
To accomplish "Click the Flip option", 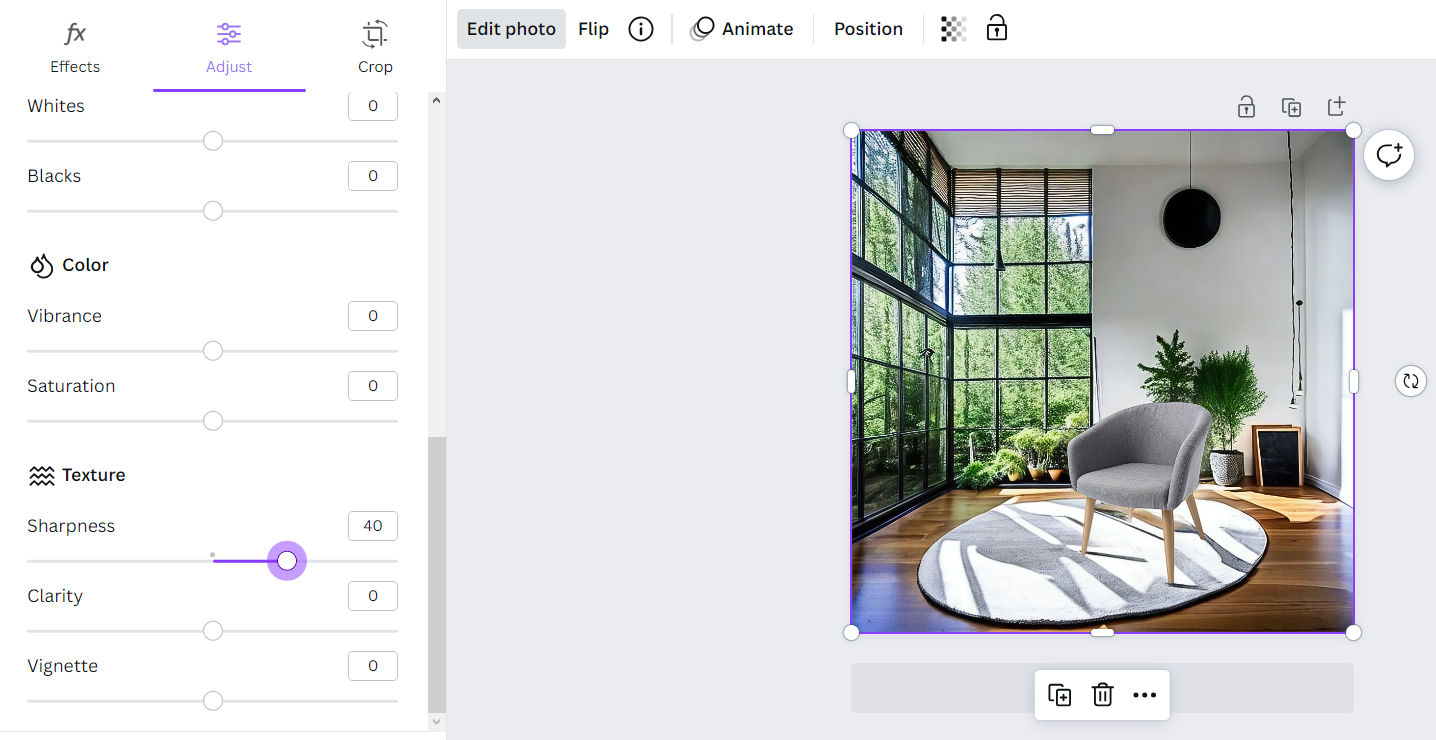I will tap(593, 29).
